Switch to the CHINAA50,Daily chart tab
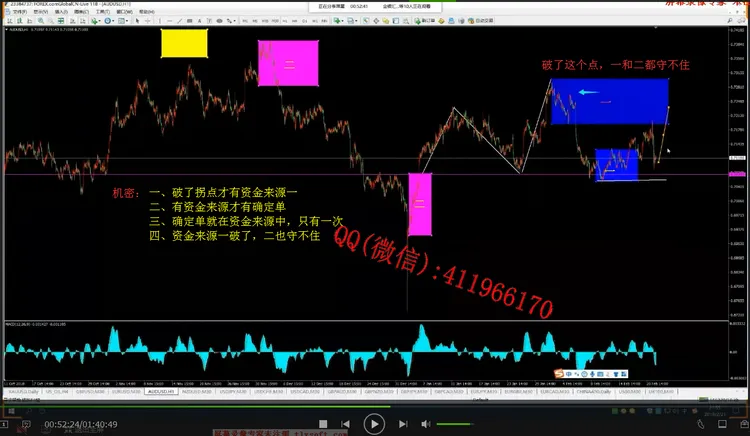This screenshot has height=436, width=750. 594,392
